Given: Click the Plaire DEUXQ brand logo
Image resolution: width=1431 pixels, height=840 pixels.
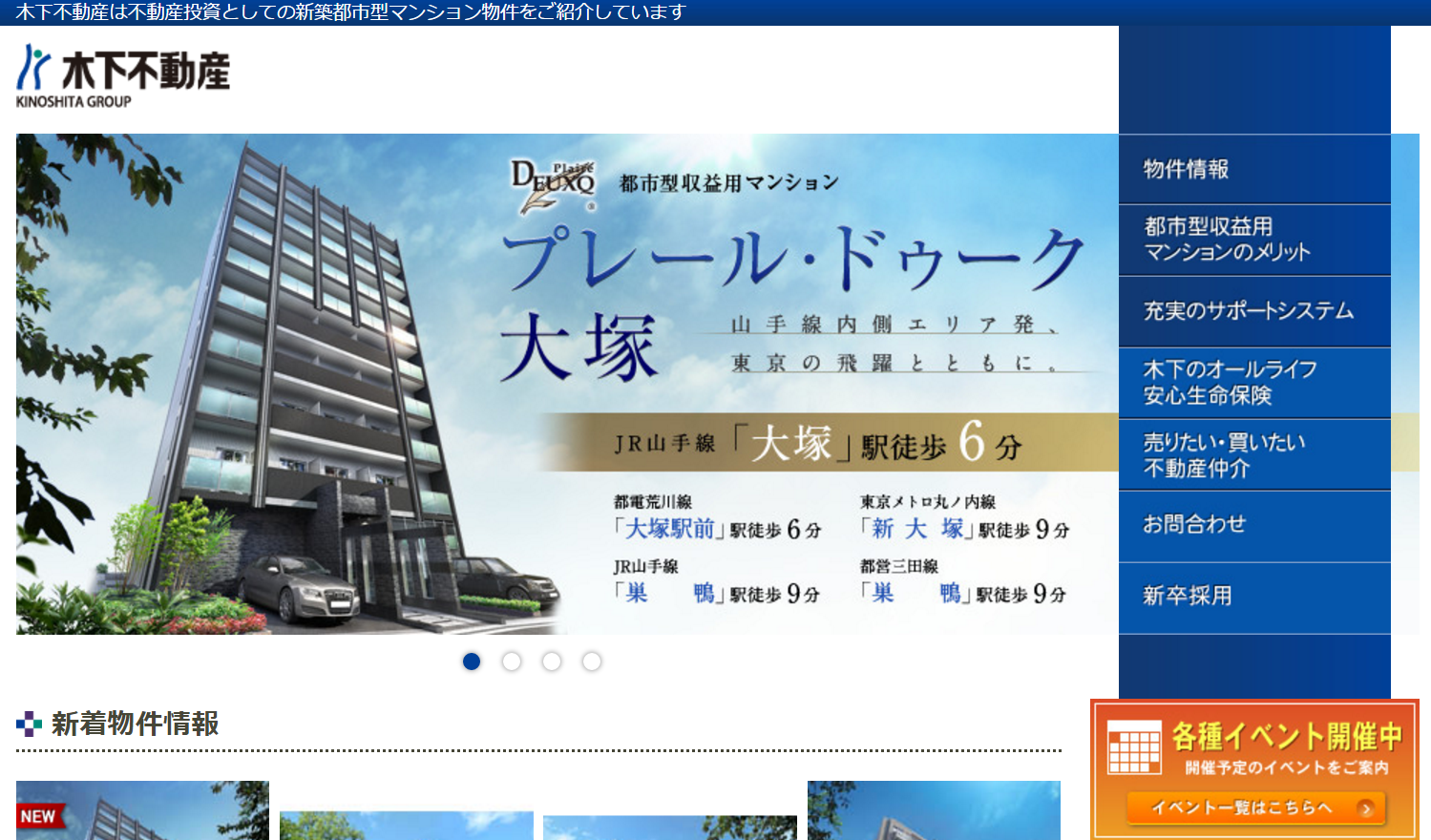Looking at the screenshot, I should coord(554,185).
